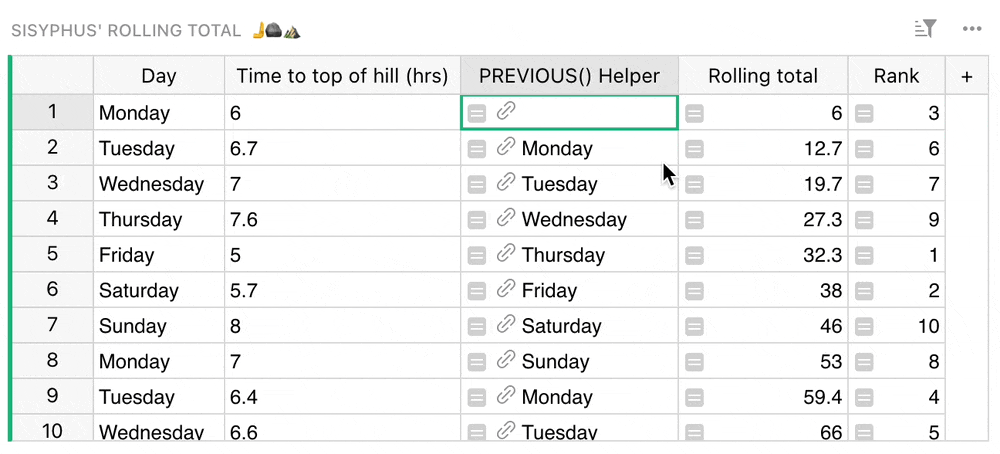Click formula icon beside rolling total 32.3

(694, 255)
